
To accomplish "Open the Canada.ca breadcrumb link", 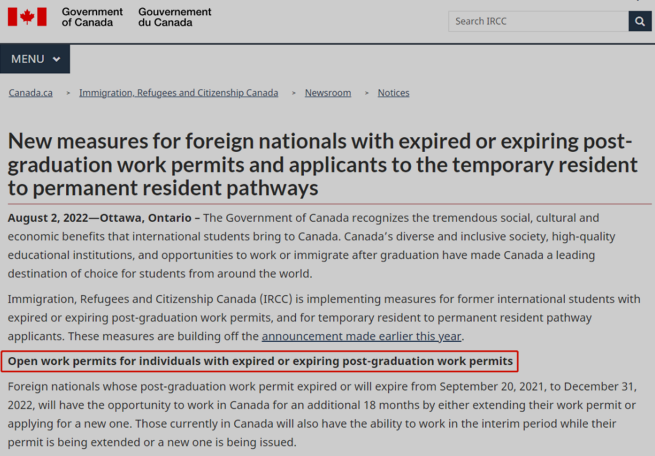I will pyautogui.click(x=30, y=93).
